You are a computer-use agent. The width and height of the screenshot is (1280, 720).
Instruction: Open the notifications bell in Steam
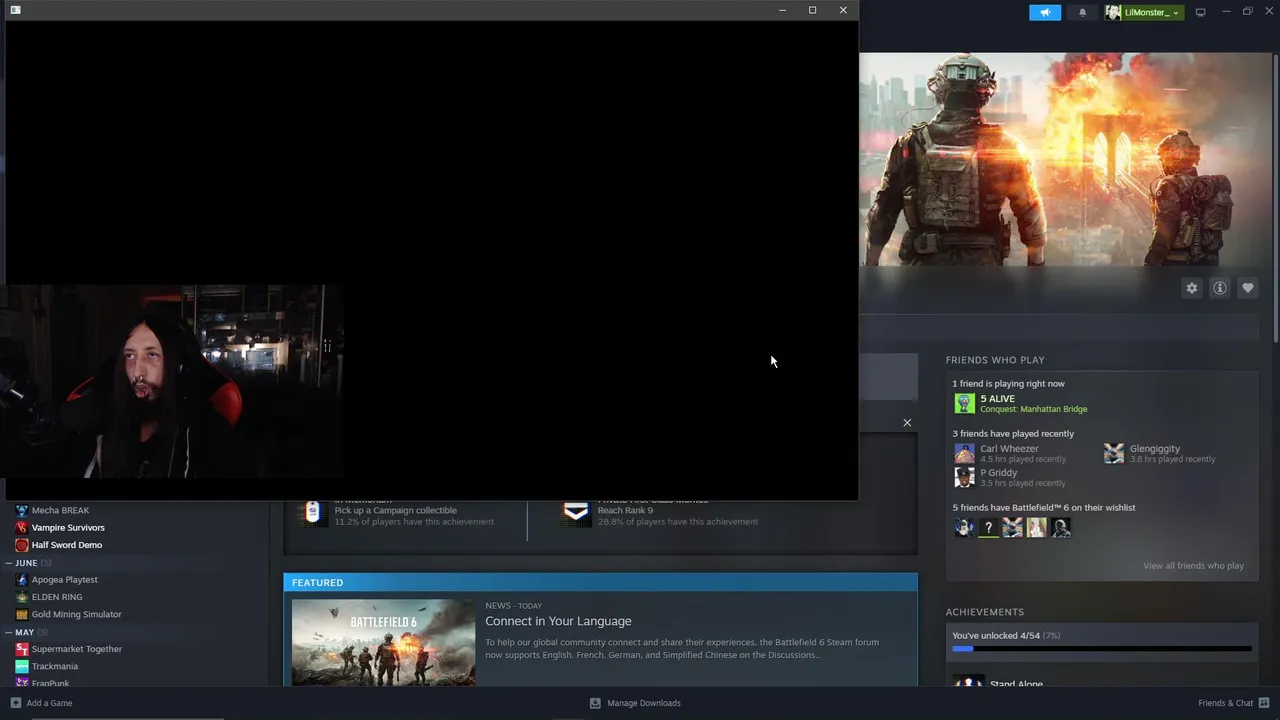coord(1082,12)
